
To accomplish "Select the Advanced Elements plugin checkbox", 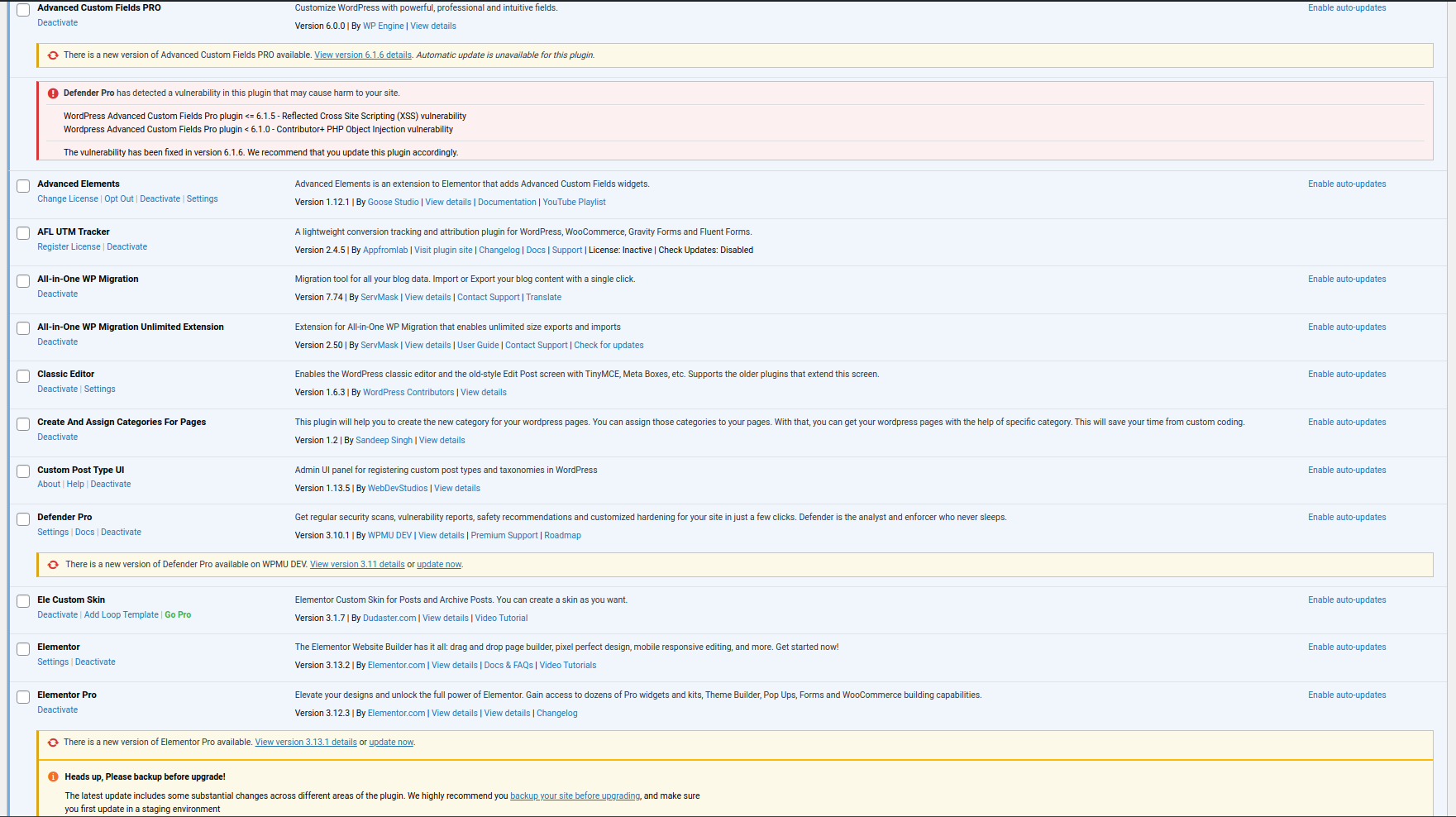I will (23, 186).
